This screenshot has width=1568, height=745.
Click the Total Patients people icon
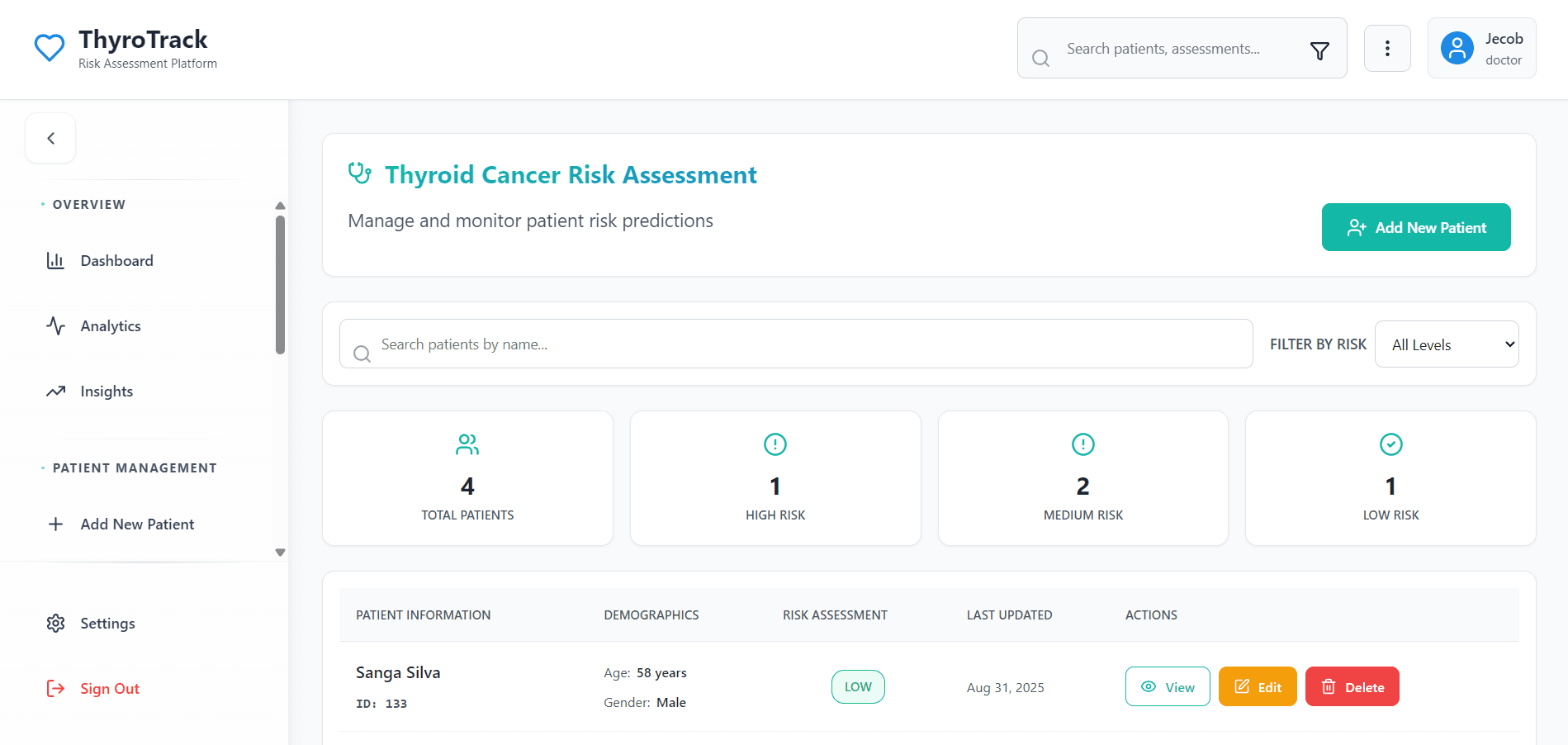[x=467, y=444]
